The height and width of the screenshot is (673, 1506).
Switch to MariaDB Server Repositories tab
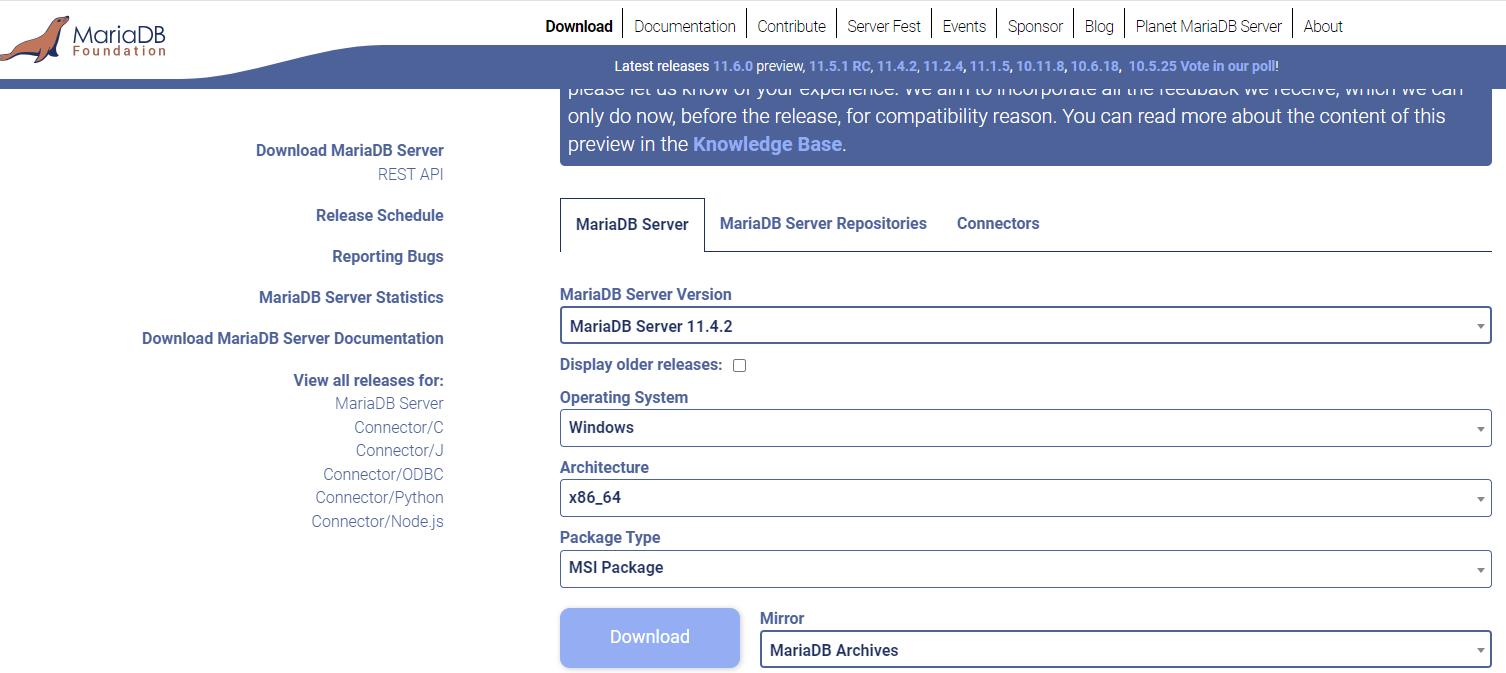[x=823, y=223]
